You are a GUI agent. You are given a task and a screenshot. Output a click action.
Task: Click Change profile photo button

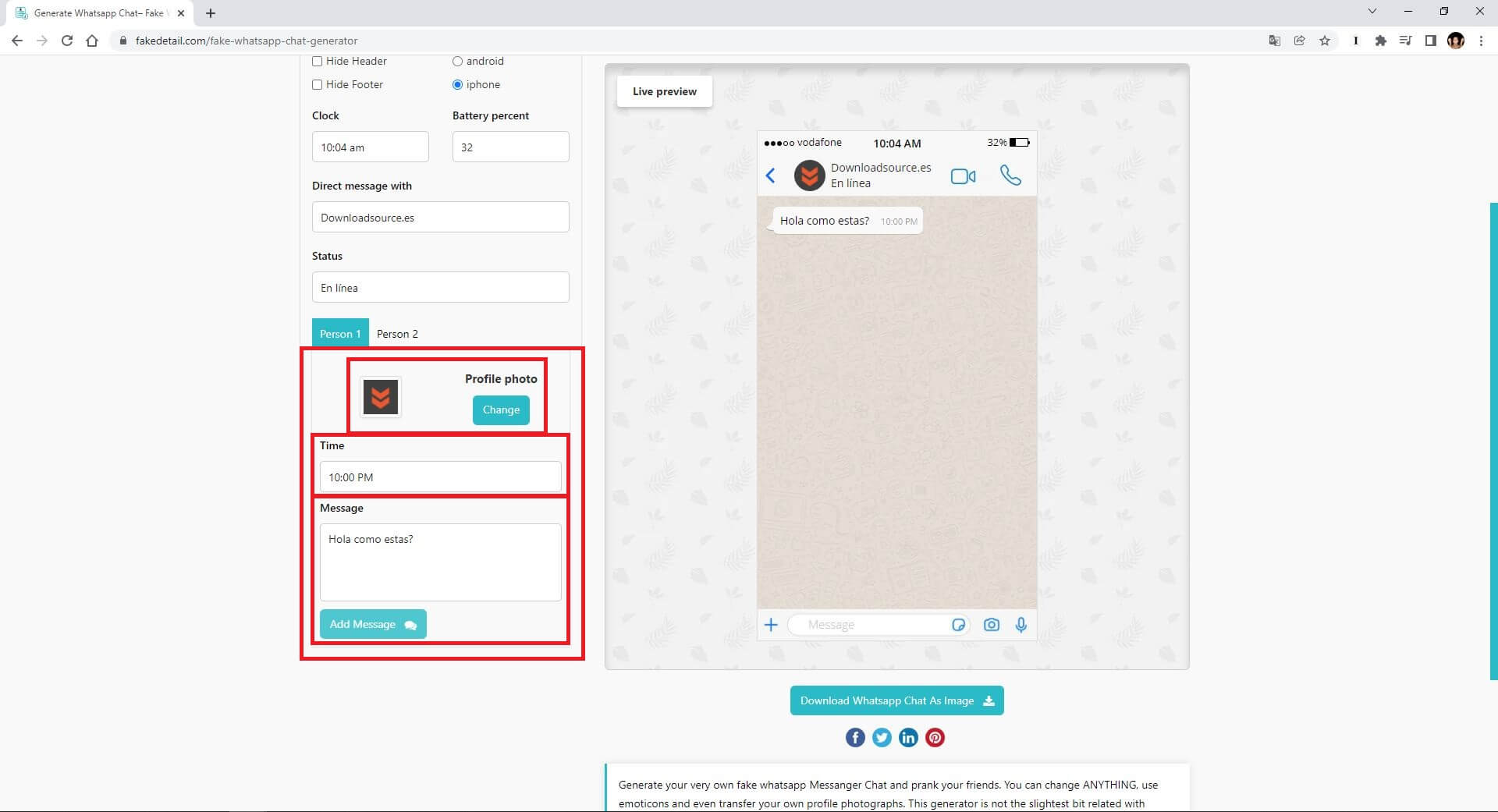(501, 410)
